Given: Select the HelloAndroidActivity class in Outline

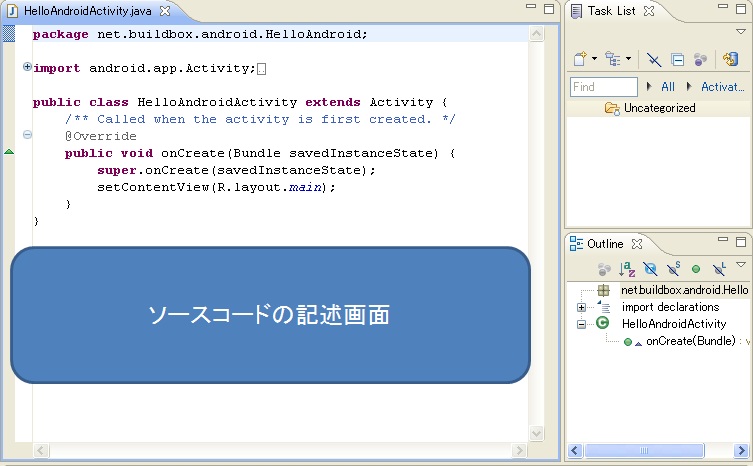Looking at the screenshot, I should point(674,324).
